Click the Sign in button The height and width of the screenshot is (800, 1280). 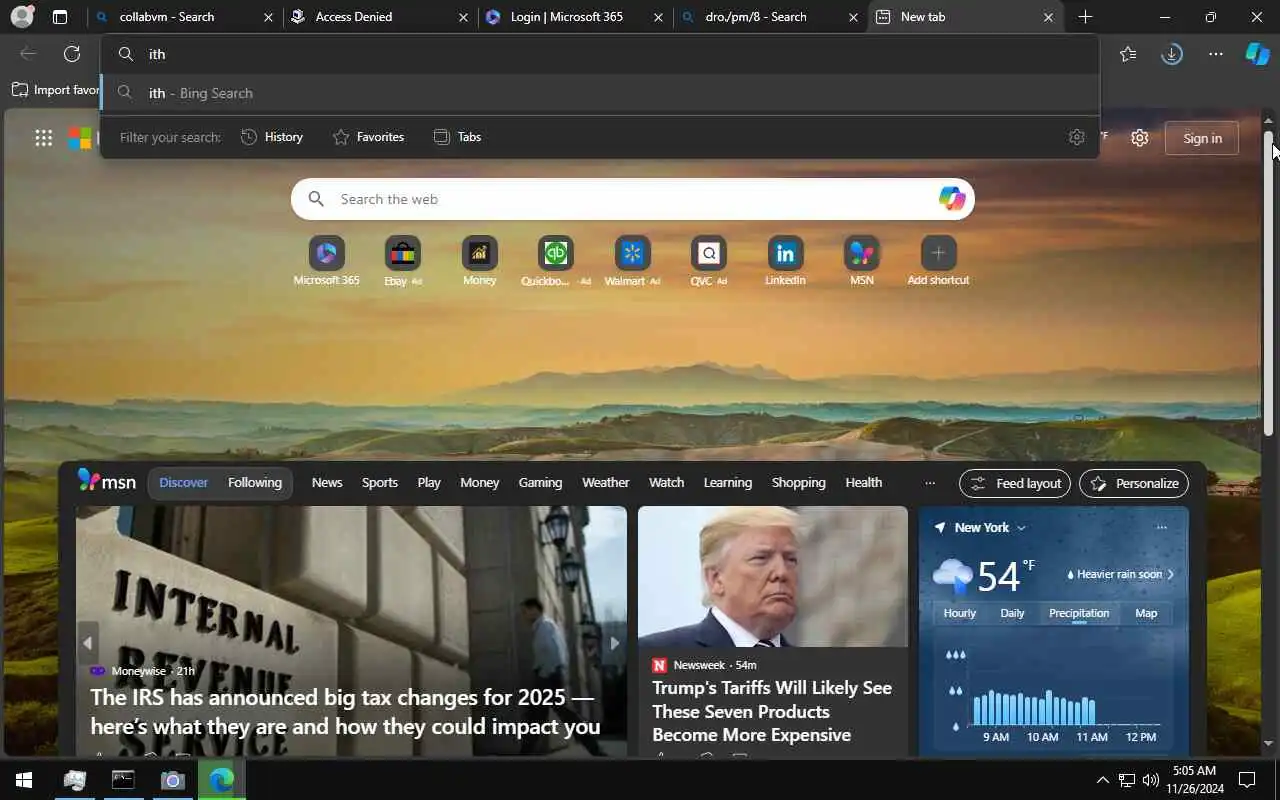click(x=1202, y=138)
